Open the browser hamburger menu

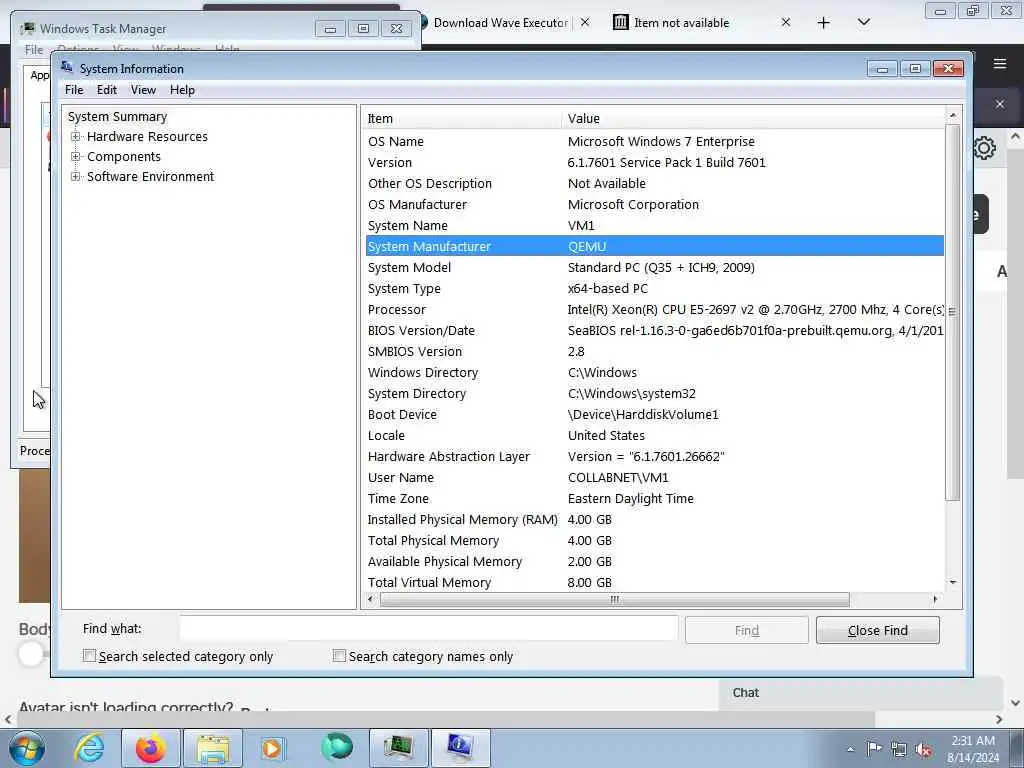[x=1000, y=63]
